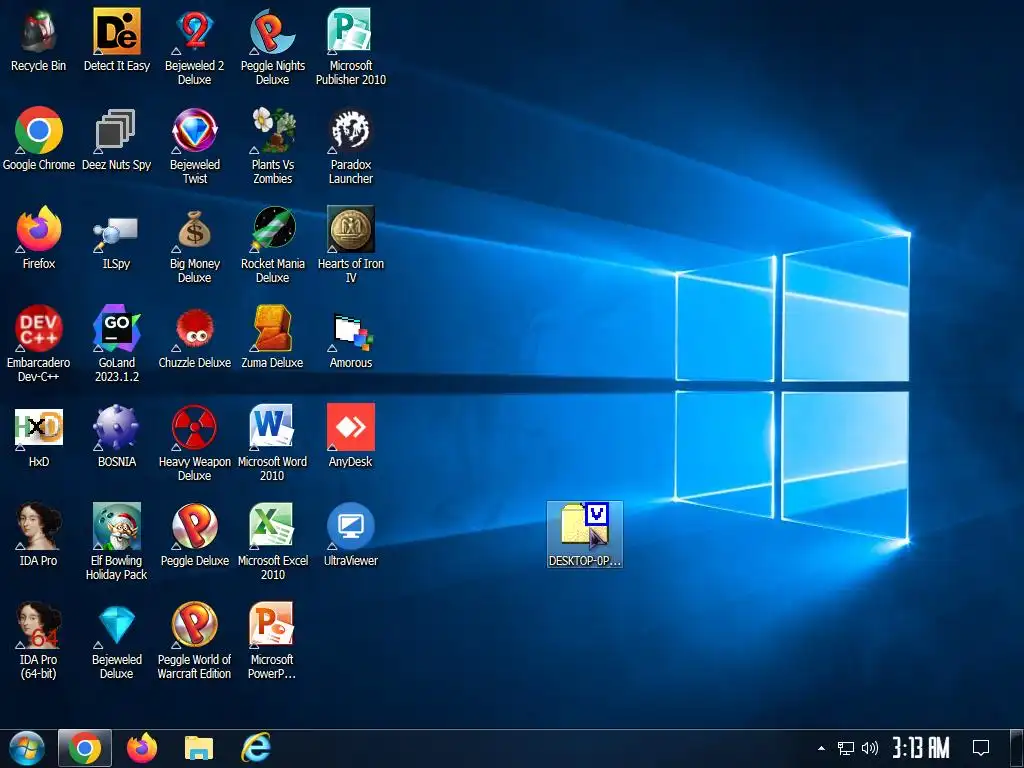Click the Show Desktop strip

(1017, 748)
